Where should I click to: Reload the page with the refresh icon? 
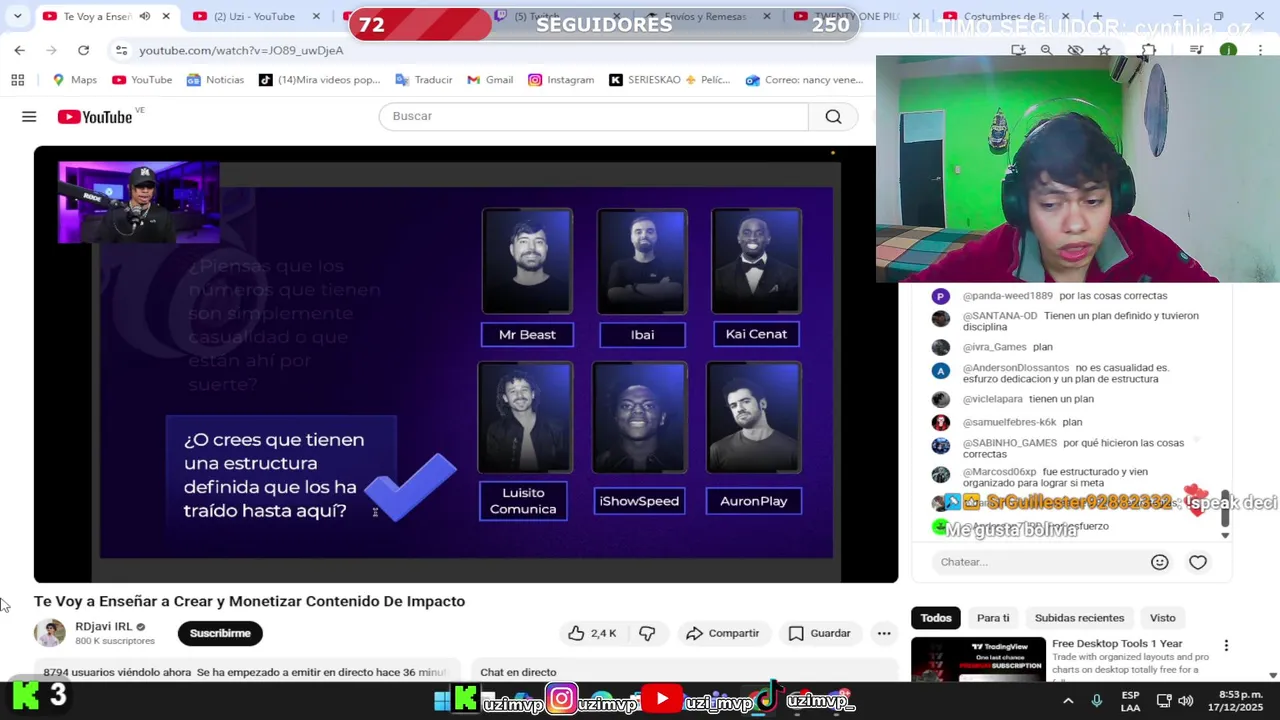tap(83, 50)
